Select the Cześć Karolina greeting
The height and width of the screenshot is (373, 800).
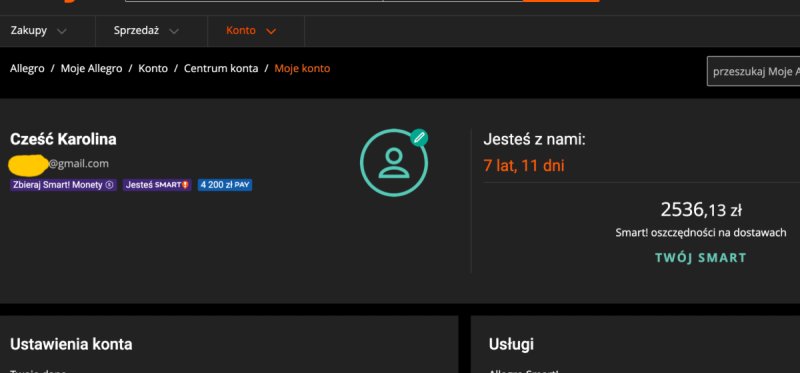tap(63, 139)
